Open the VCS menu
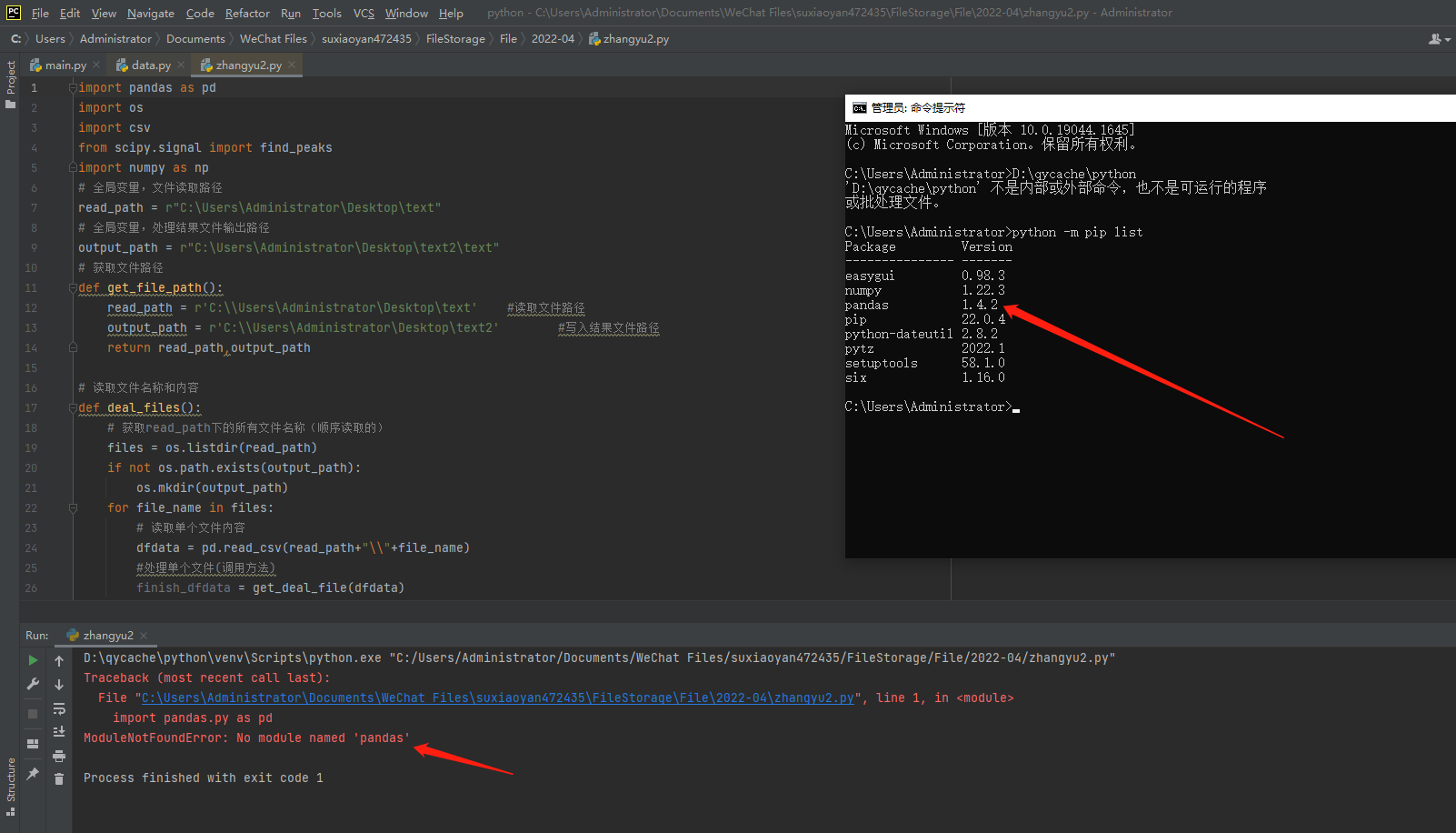The height and width of the screenshot is (833, 1456). 364,13
